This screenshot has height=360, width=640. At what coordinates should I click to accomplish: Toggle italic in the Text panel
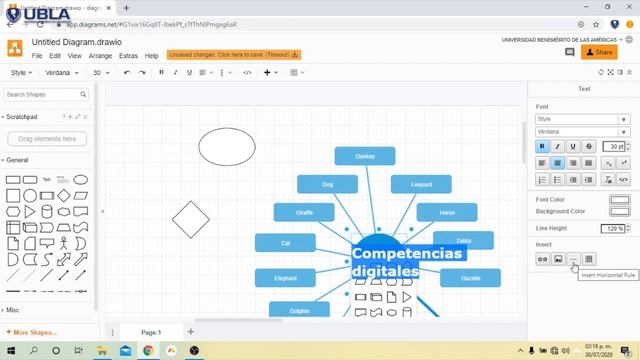click(558, 147)
